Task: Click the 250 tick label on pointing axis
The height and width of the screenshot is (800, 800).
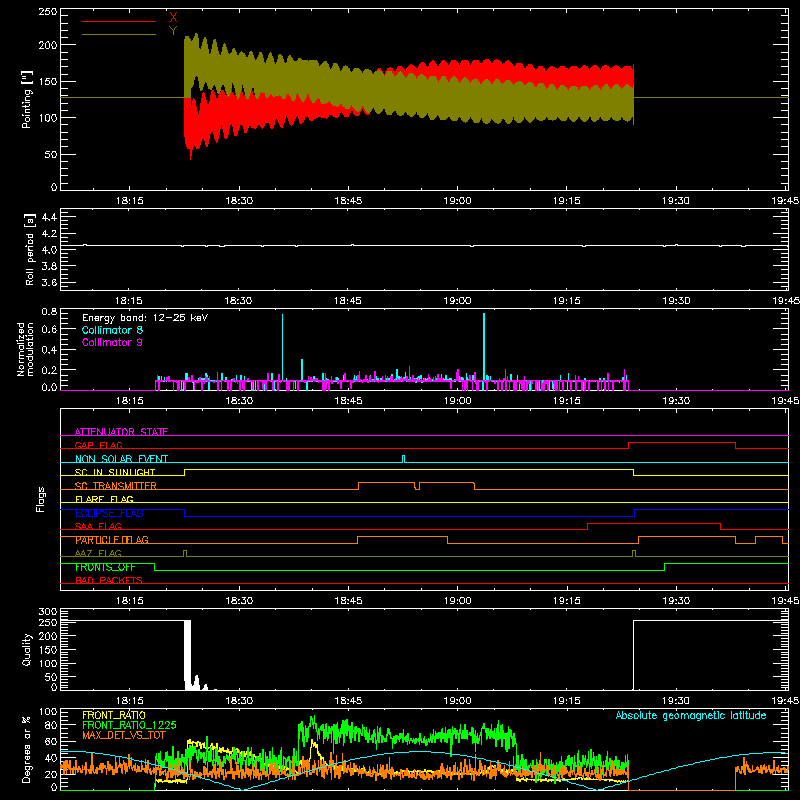Action: click(x=48, y=11)
